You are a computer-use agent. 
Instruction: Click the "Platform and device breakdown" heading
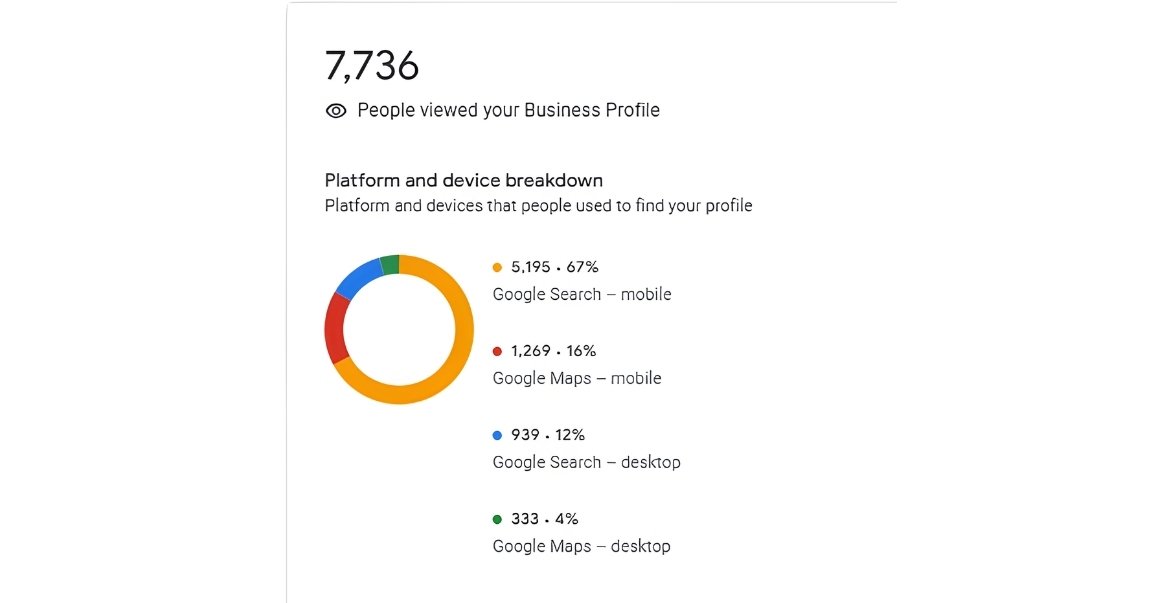(x=464, y=181)
